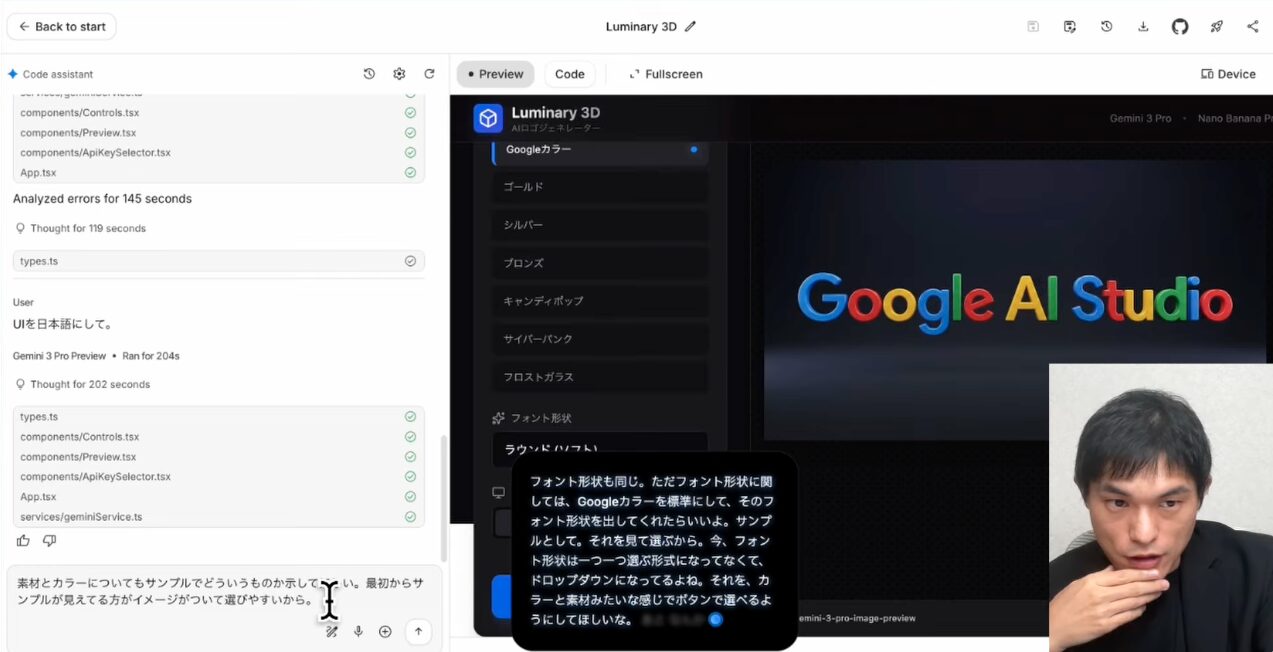Click the plus icon in the prompt box

click(385, 632)
